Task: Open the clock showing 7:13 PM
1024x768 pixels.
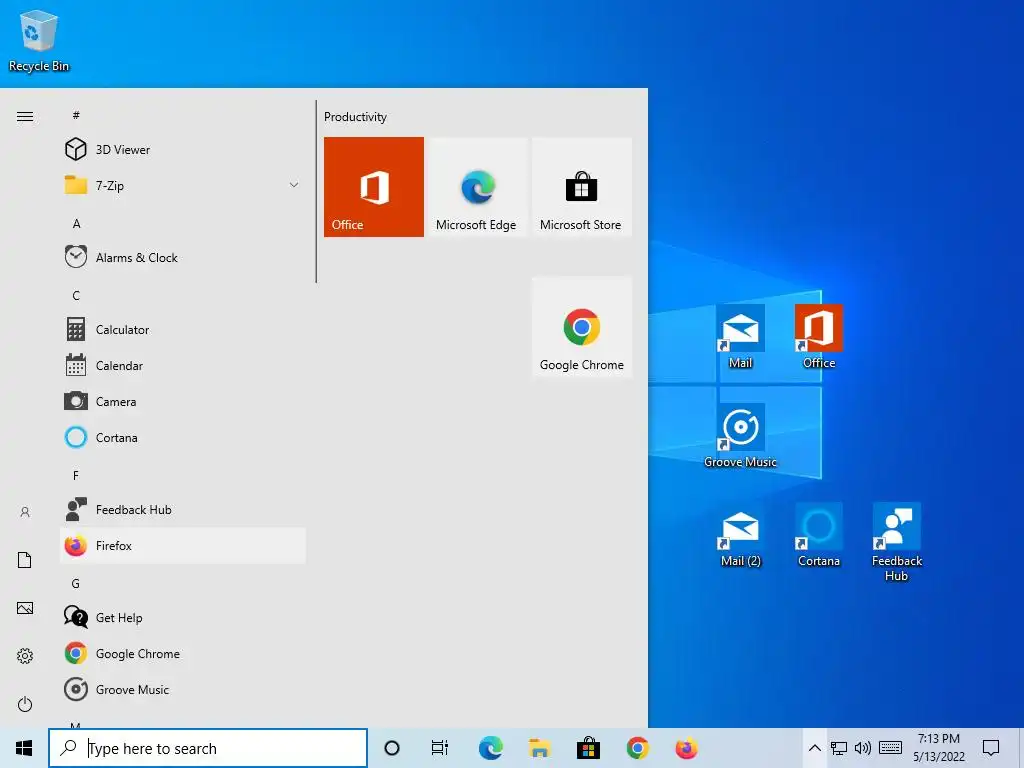Action: [x=938, y=748]
